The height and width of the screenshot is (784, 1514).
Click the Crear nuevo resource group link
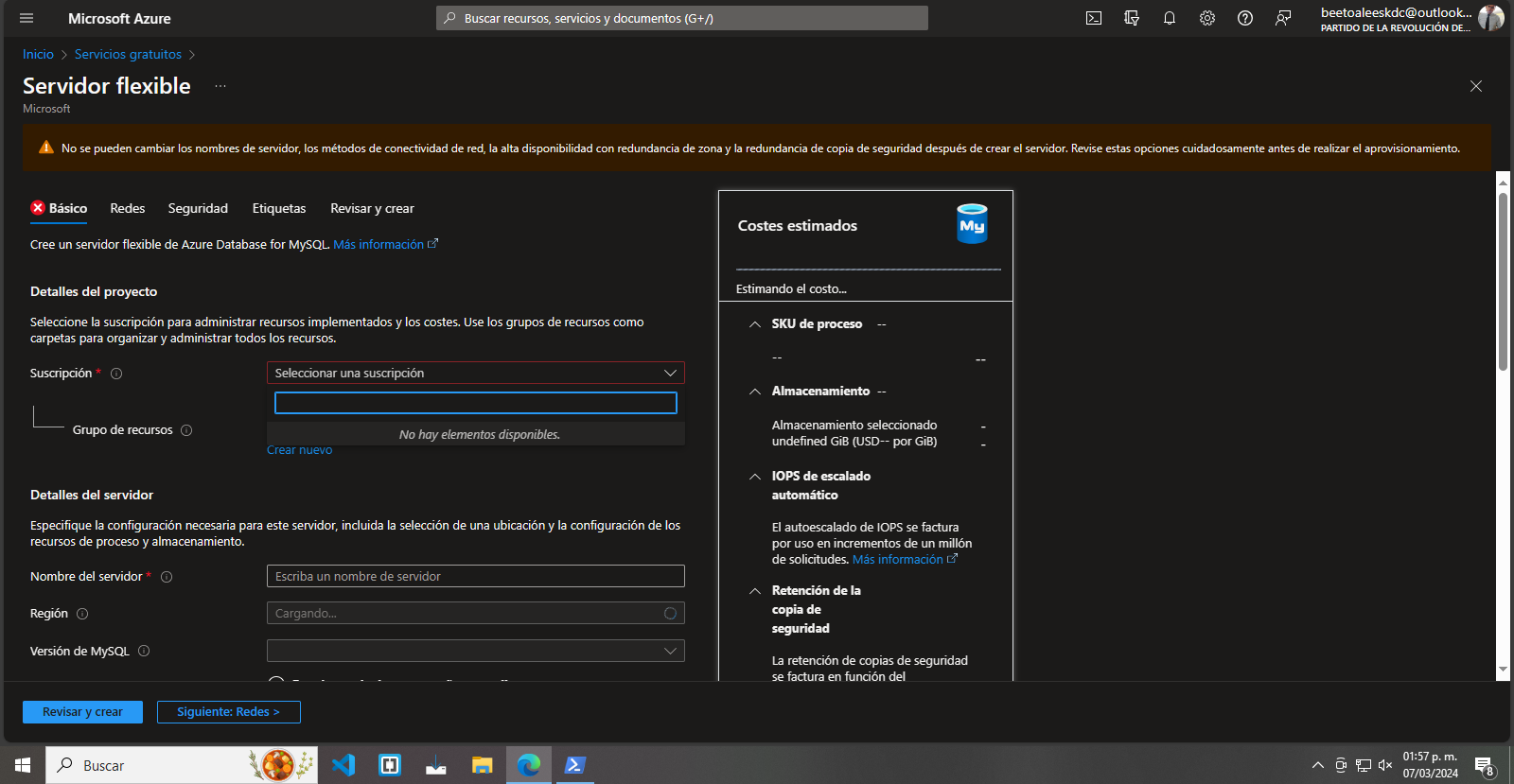[299, 450]
